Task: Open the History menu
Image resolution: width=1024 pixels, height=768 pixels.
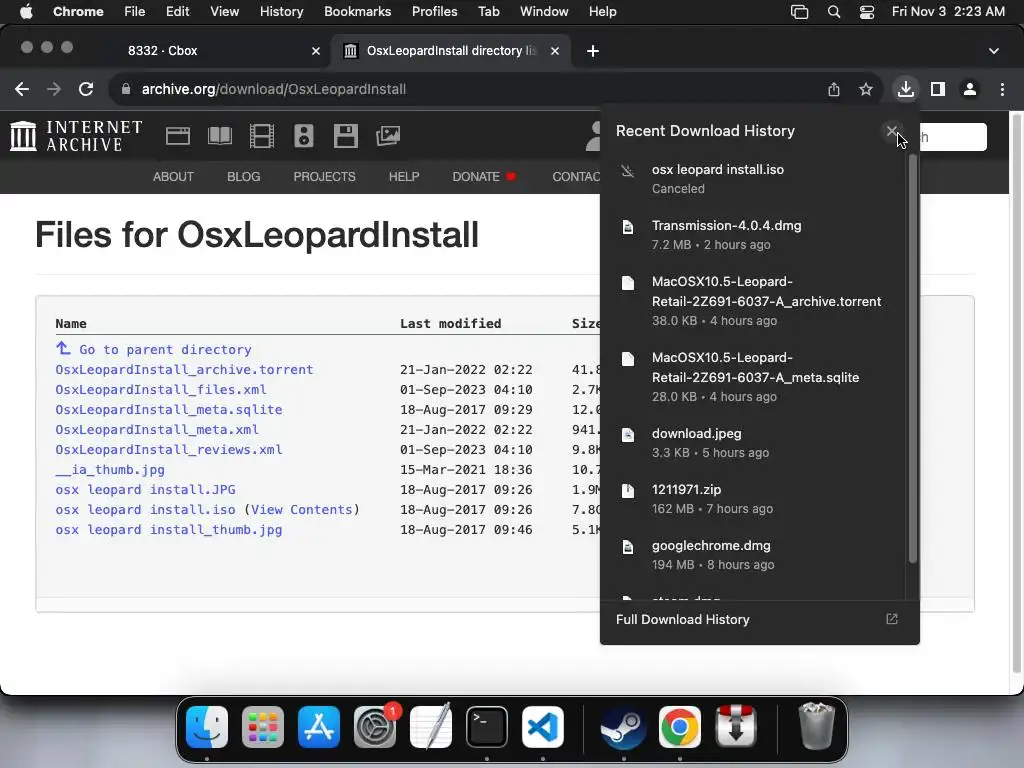Action: pyautogui.click(x=281, y=12)
